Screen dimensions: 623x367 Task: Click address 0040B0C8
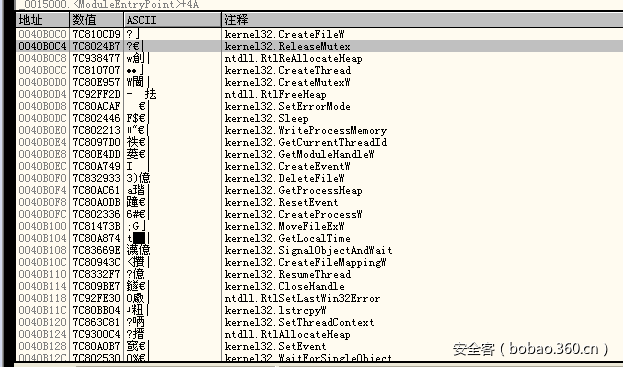[x=42, y=58]
